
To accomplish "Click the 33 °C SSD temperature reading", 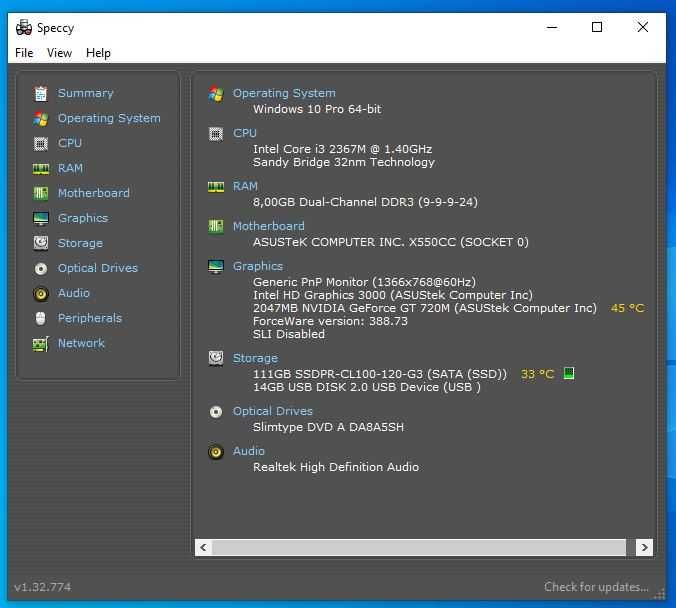I will click(538, 374).
